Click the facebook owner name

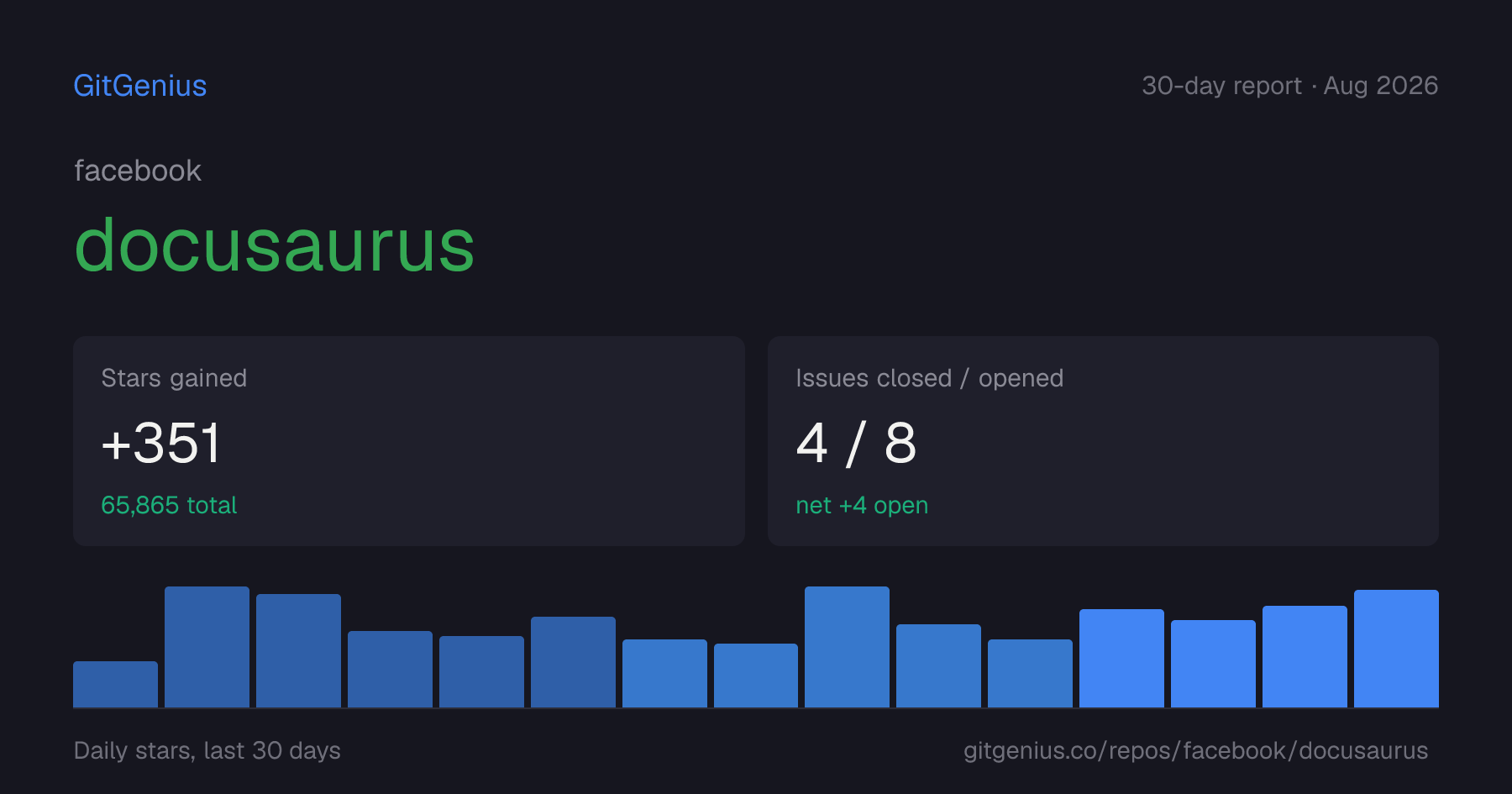pos(138,171)
